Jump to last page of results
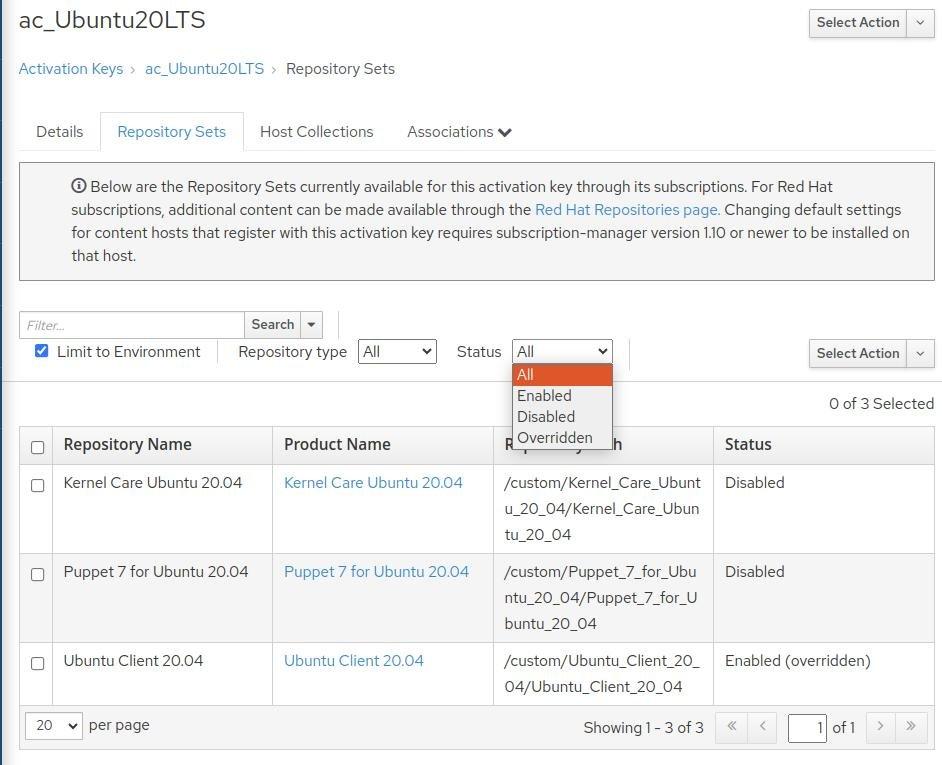This screenshot has width=942, height=765. coord(911,727)
